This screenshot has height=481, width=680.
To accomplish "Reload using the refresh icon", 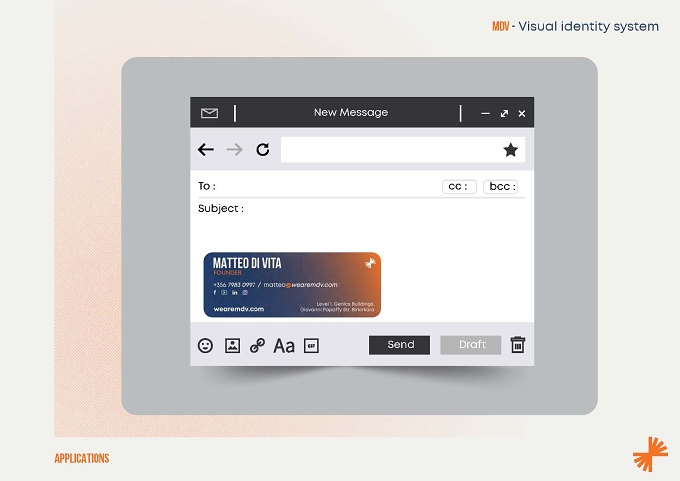I will [263, 150].
